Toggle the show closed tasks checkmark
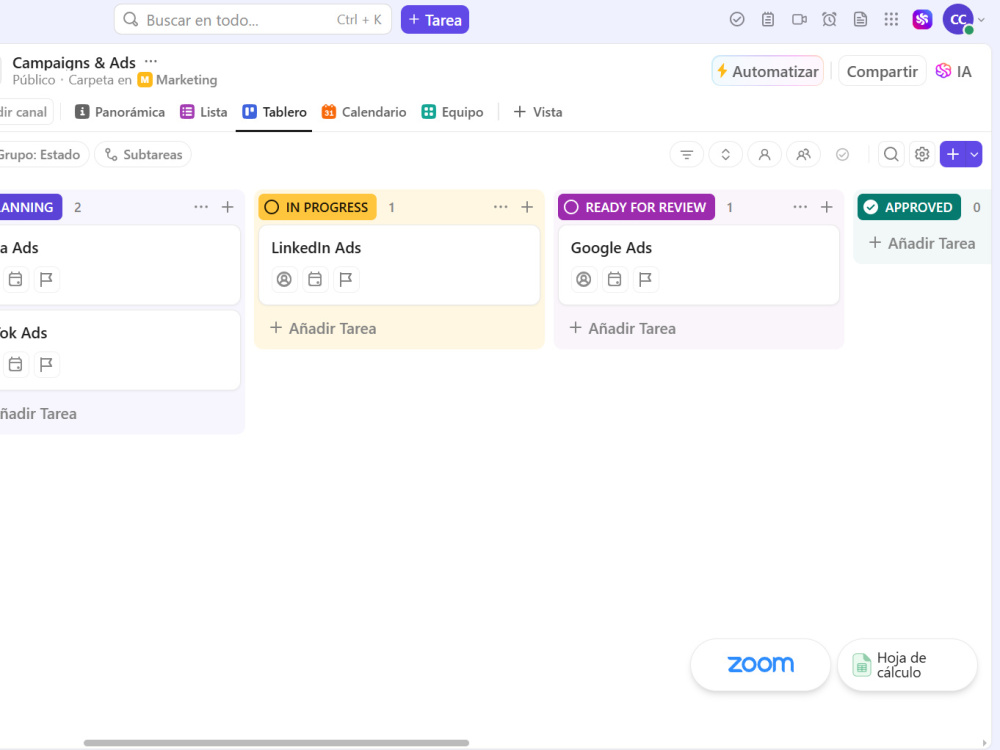This screenshot has height=750, width=1000. click(842, 154)
